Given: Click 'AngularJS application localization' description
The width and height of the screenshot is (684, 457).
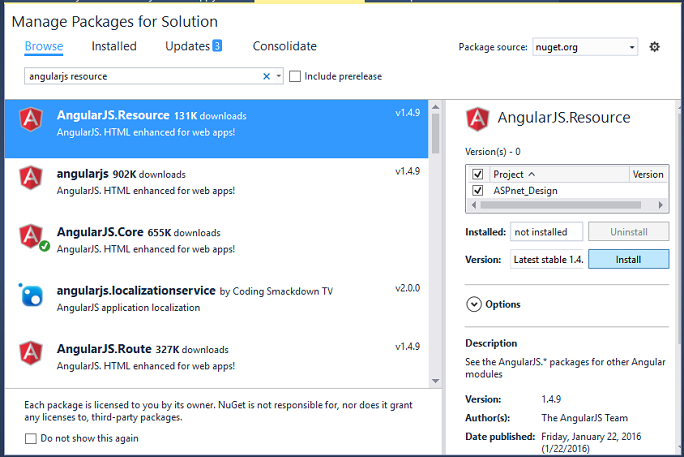Looking at the screenshot, I should [128, 307].
